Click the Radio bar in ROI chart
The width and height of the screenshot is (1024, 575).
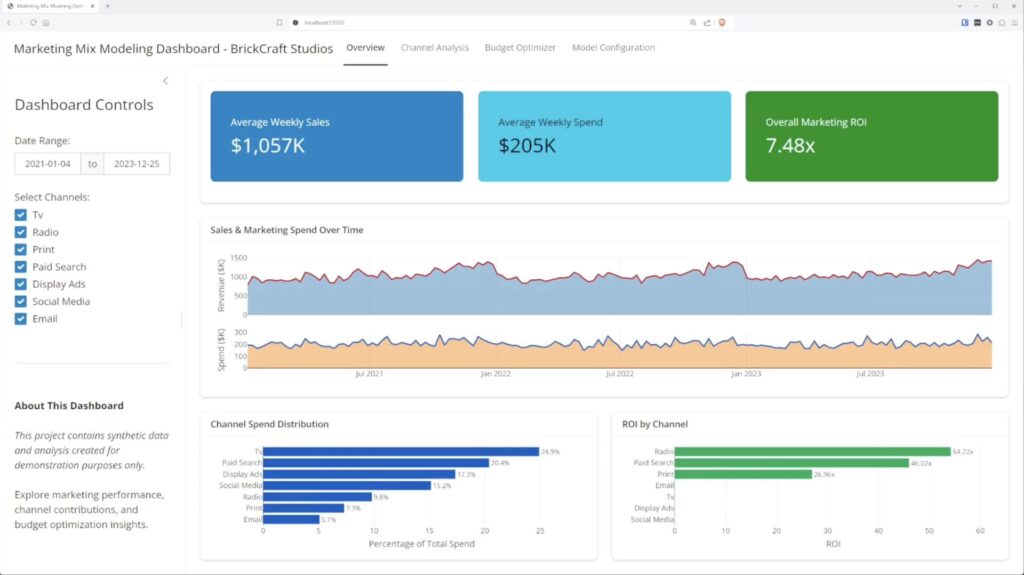point(812,451)
